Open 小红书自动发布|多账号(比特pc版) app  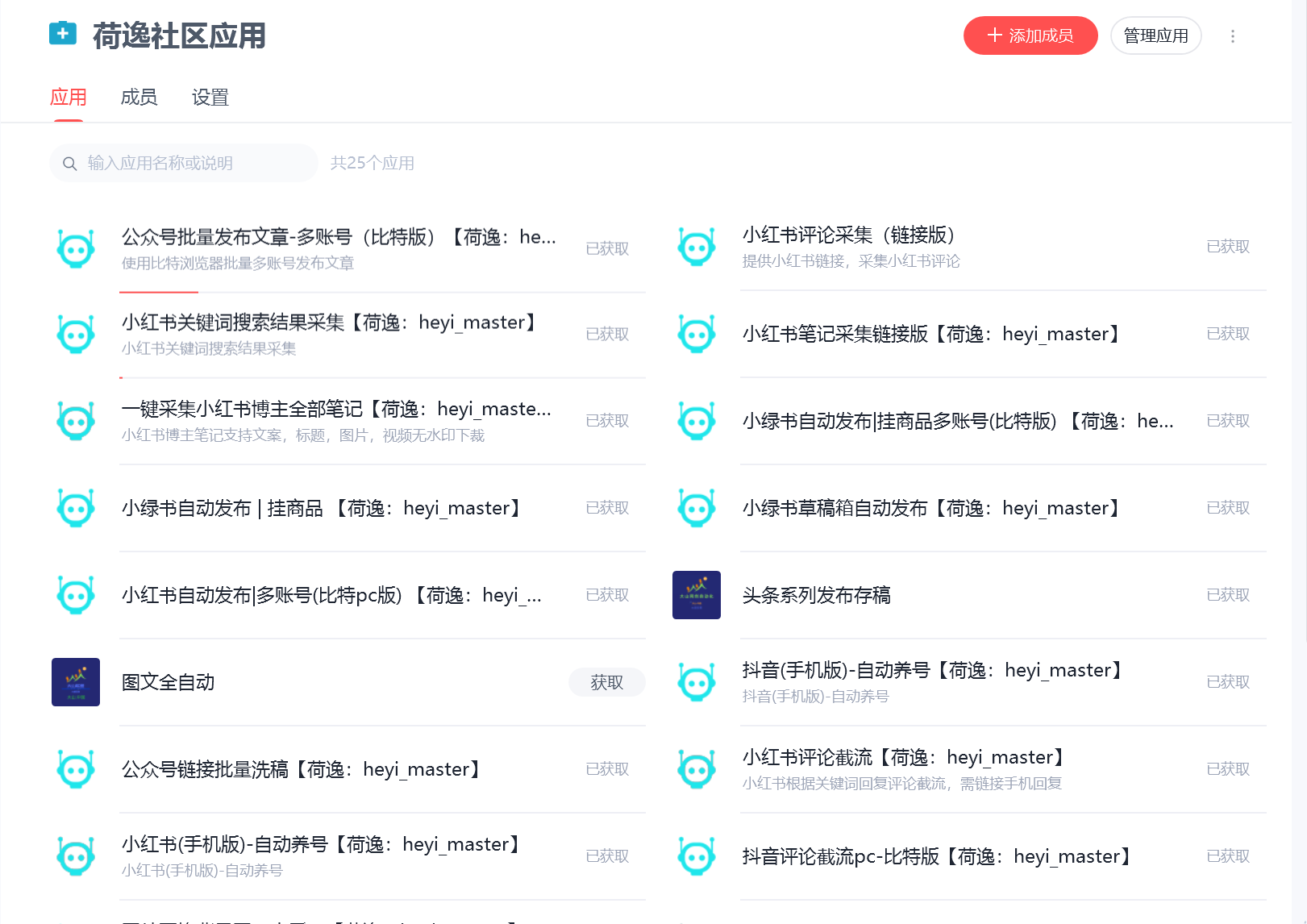(x=331, y=595)
